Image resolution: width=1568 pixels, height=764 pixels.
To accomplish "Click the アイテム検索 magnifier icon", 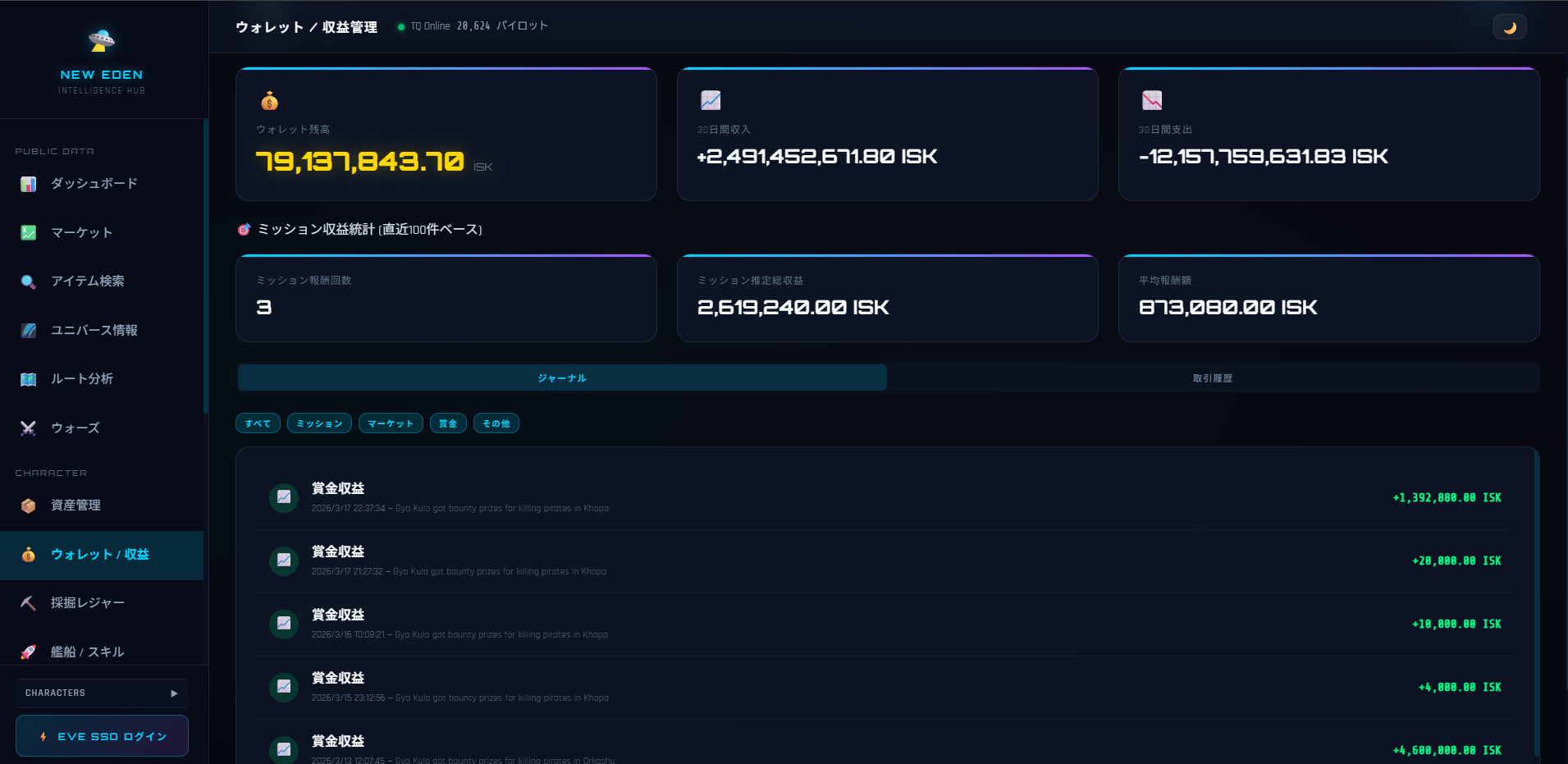I will (29, 281).
